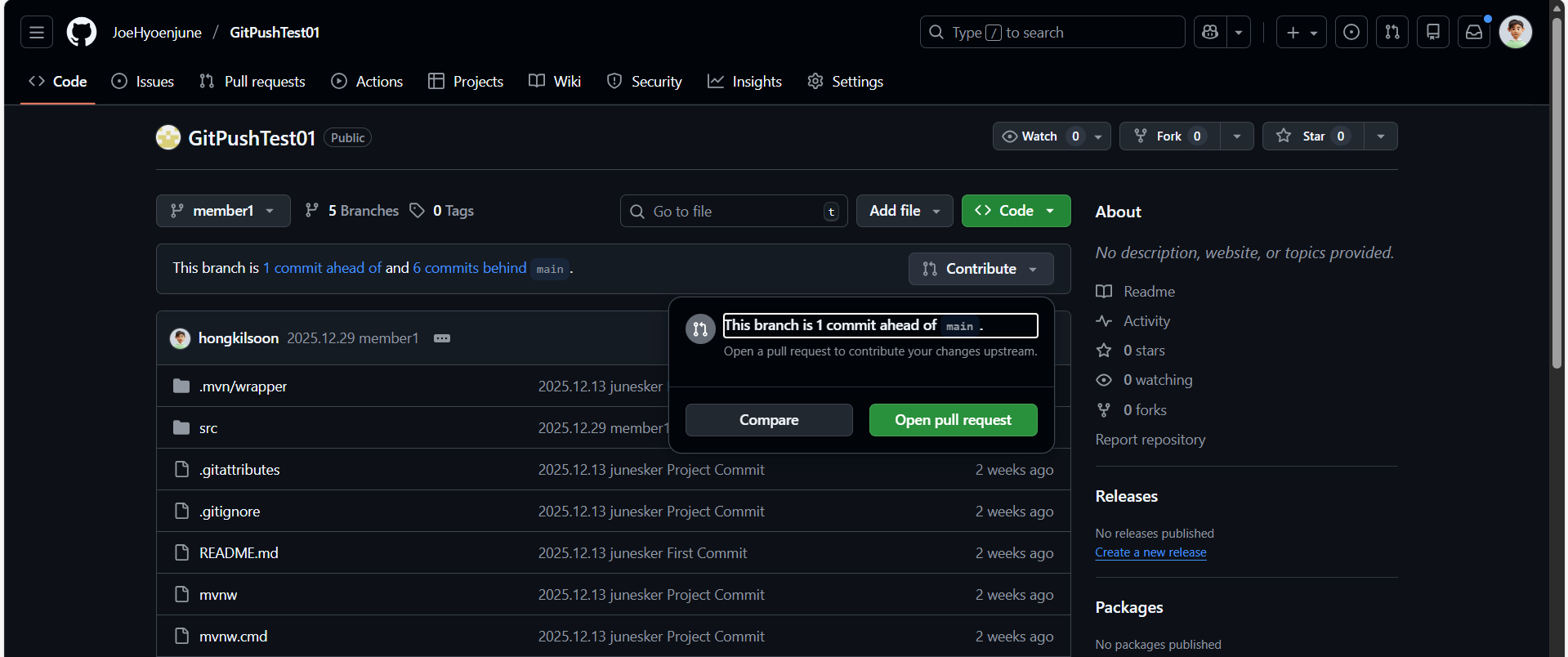
Task: Open your repositories icon in header
Action: pyautogui.click(x=1433, y=33)
